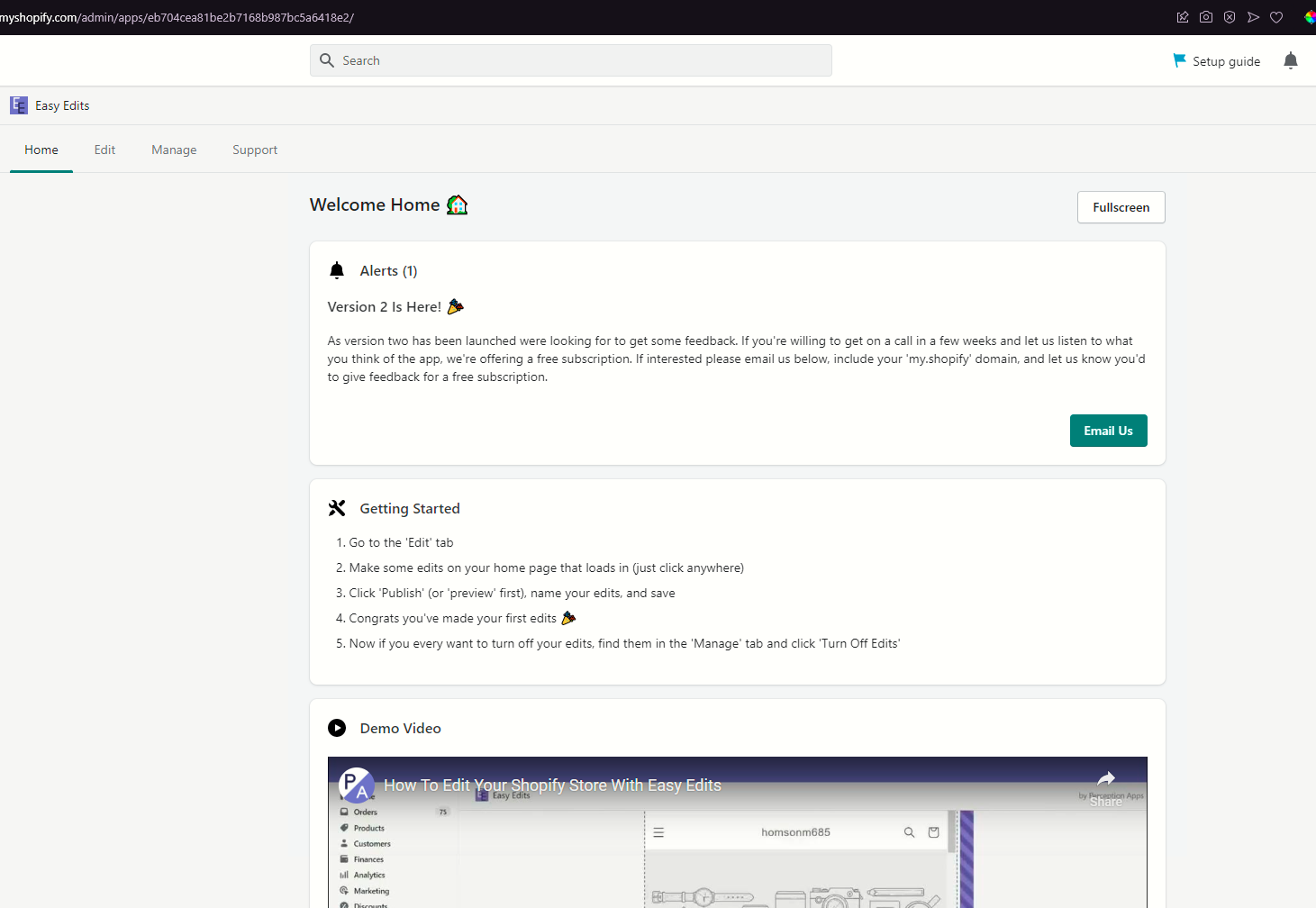Open the video channel avatar icon
The height and width of the screenshot is (908, 1316).
[357, 785]
